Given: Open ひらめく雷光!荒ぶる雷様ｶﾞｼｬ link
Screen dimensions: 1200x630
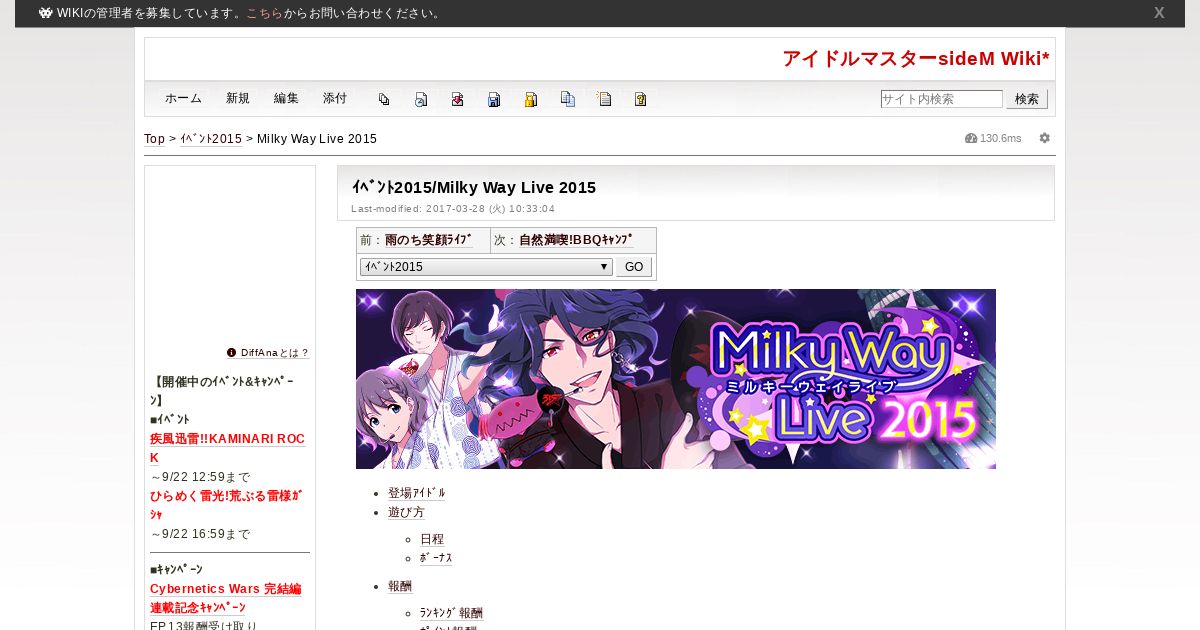Looking at the screenshot, I should pos(226,505).
